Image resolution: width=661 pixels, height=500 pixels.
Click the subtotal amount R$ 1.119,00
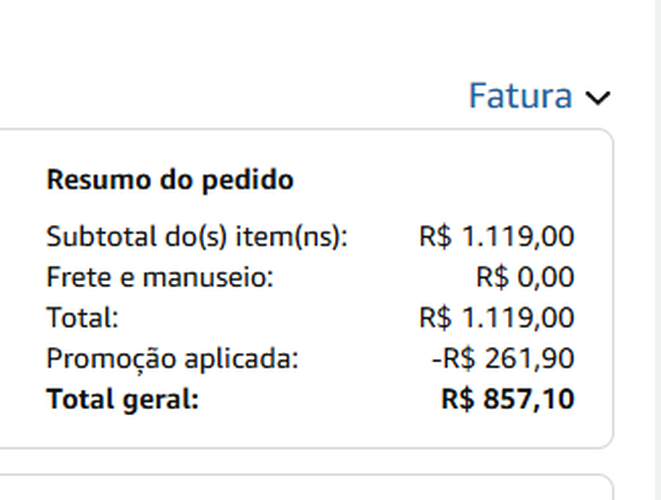pyautogui.click(x=497, y=237)
